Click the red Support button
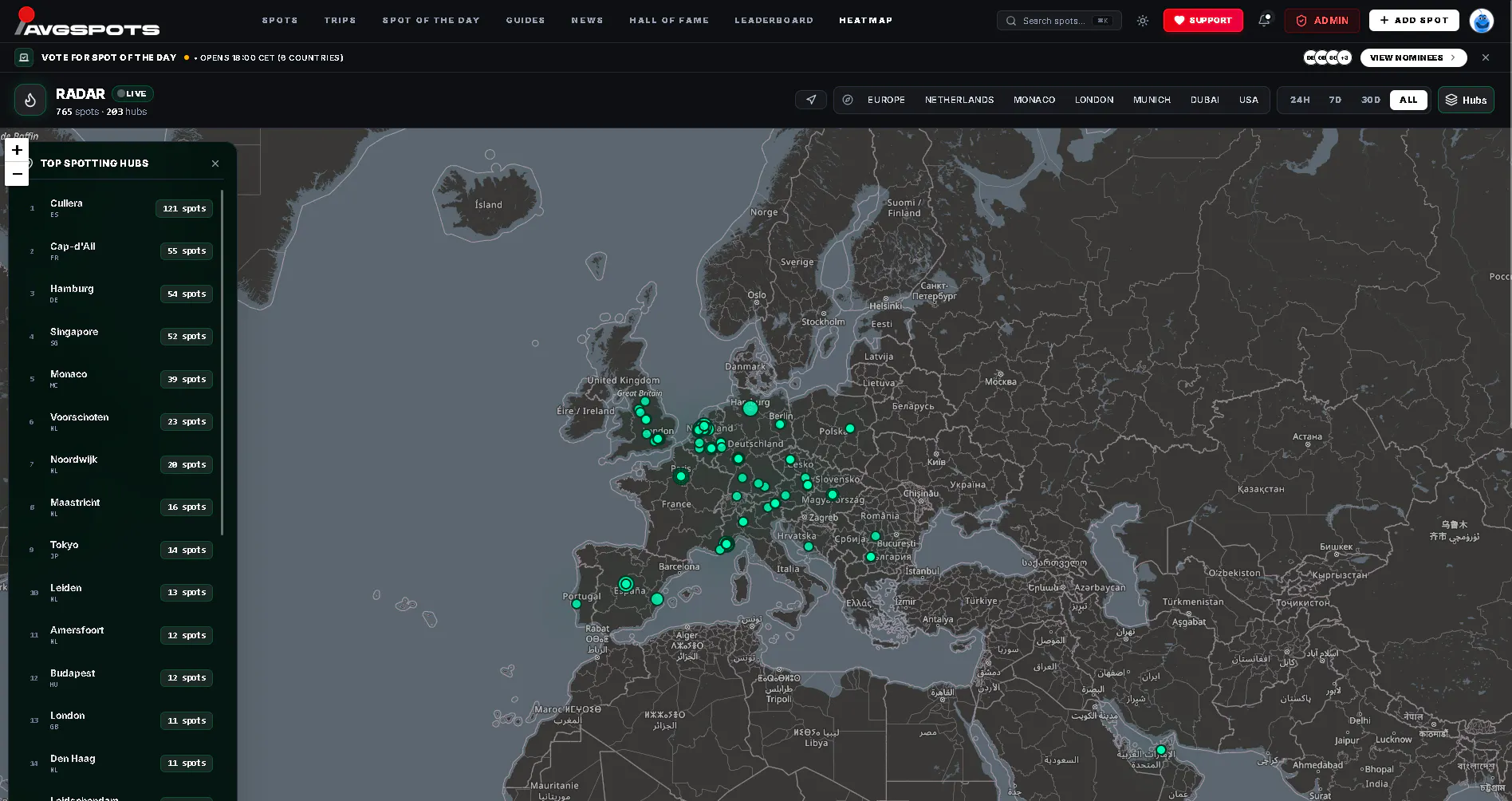Viewport: 1512px width, 801px height. pyautogui.click(x=1203, y=21)
